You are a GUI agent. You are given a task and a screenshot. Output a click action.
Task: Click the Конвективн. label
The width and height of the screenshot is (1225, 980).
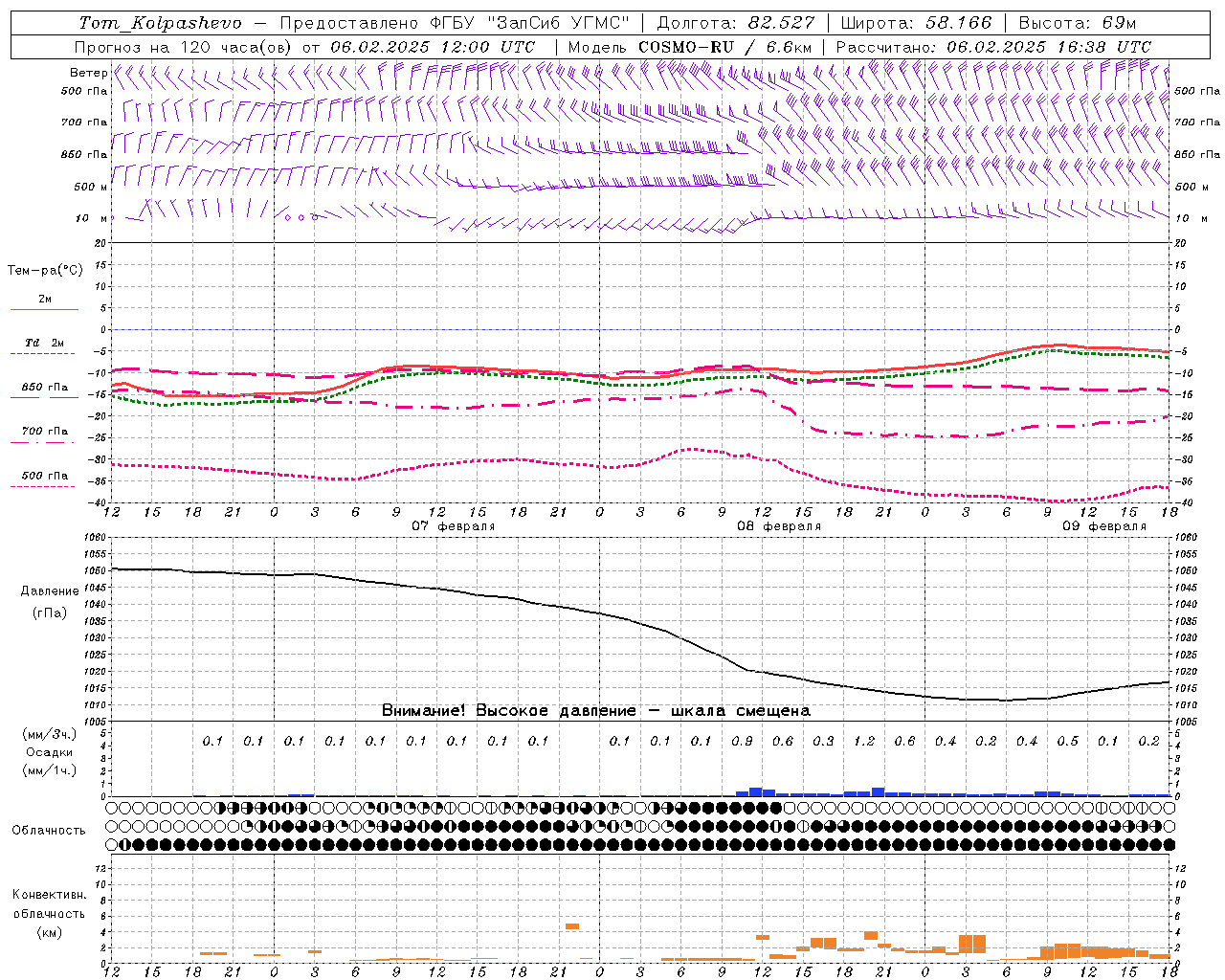pos(49,895)
